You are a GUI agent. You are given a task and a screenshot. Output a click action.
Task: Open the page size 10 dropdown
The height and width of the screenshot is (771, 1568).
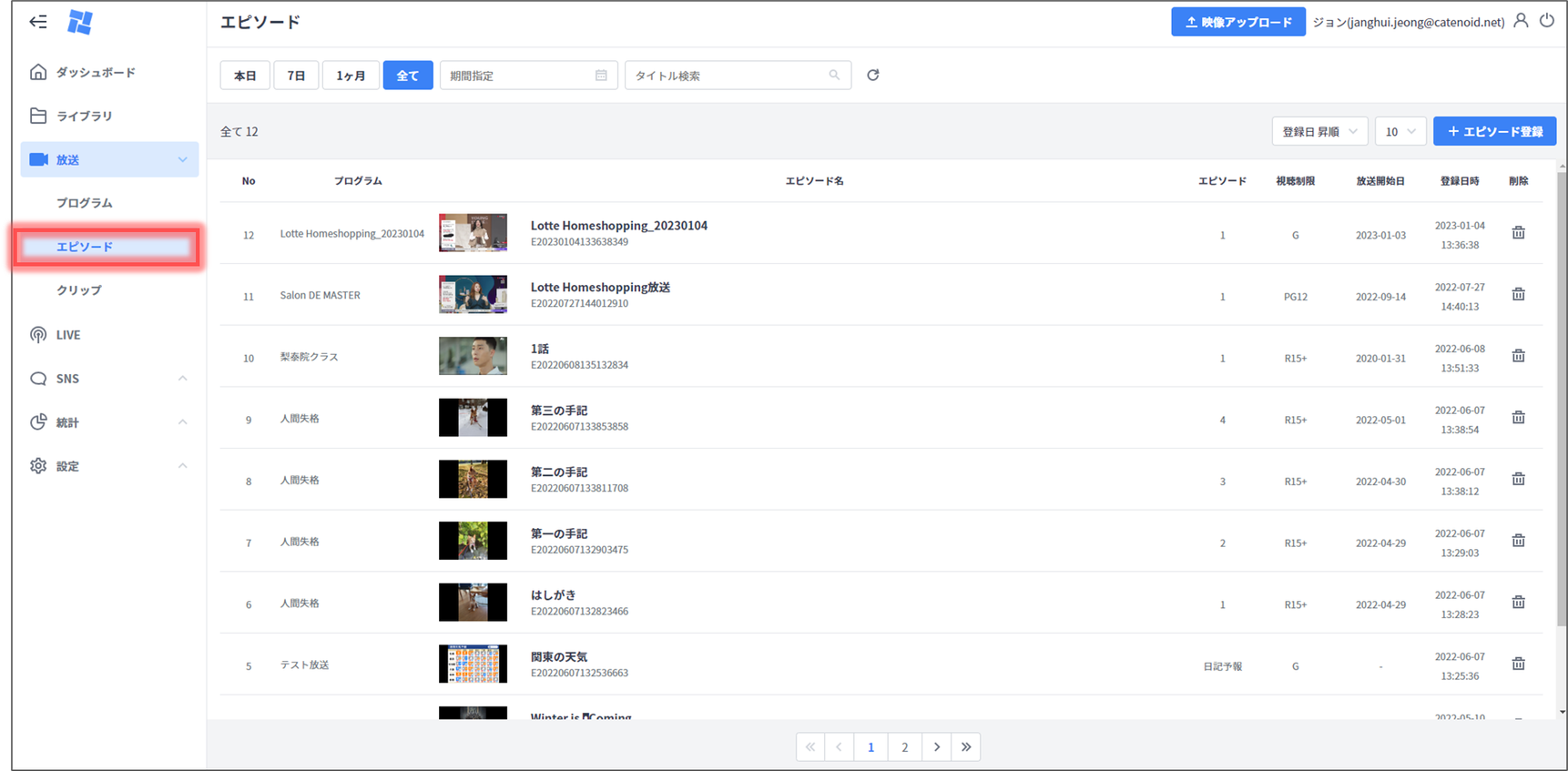[1400, 132]
